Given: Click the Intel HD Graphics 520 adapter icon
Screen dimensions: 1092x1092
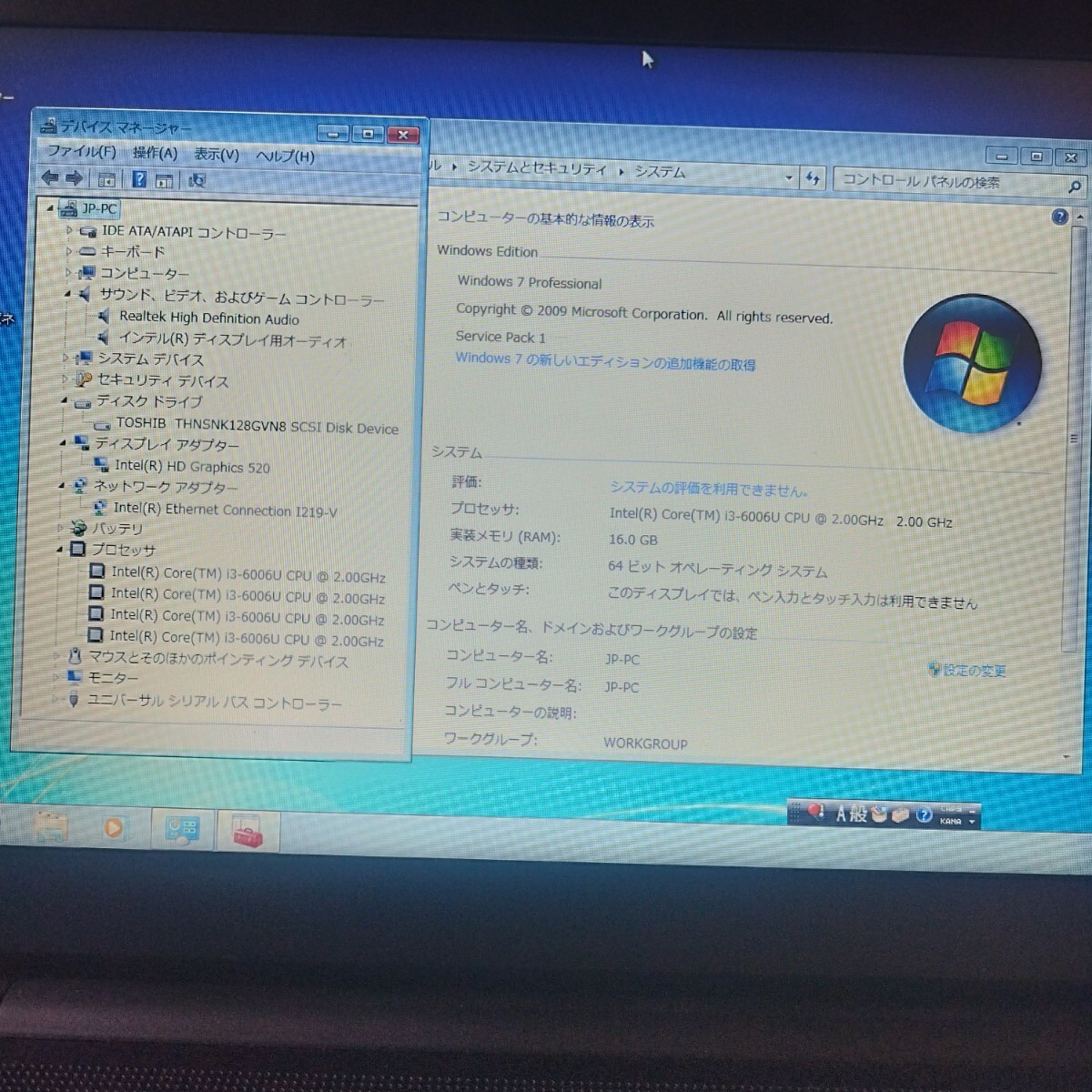Looking at the screenshot, I should click(100, 465).
